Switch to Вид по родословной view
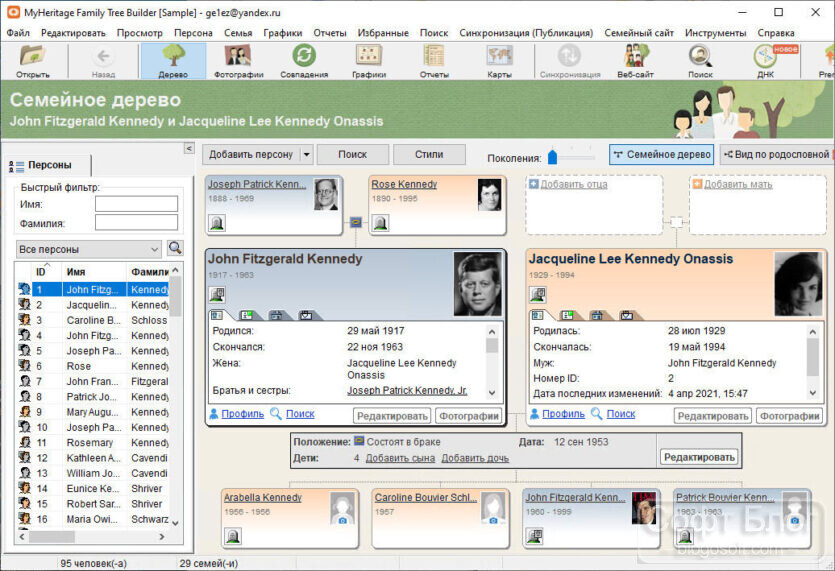835x571 pixels. 777,154
